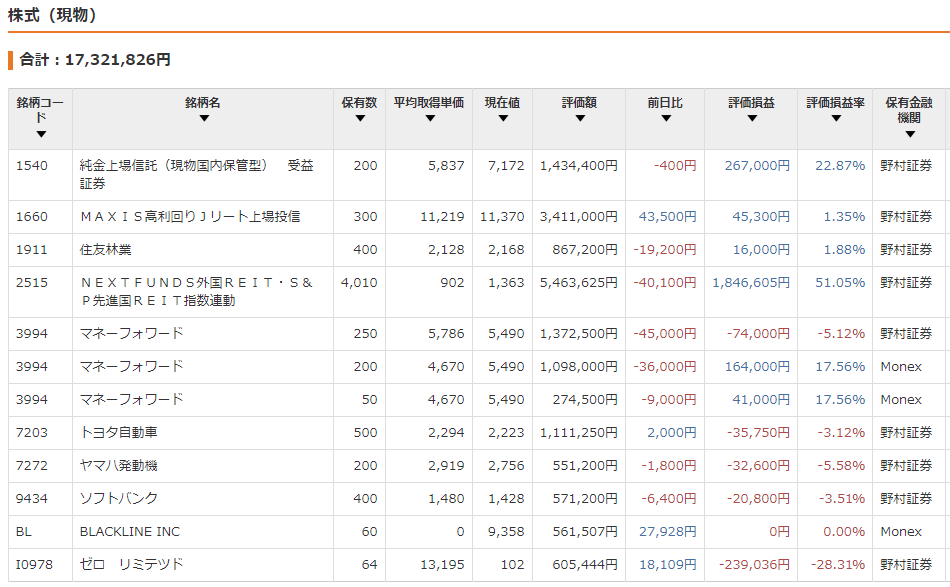Sort by 保有数 column arrow
The height and width of the screenshot is (587, 950).
pyautogui.click(x=360, y=118)
